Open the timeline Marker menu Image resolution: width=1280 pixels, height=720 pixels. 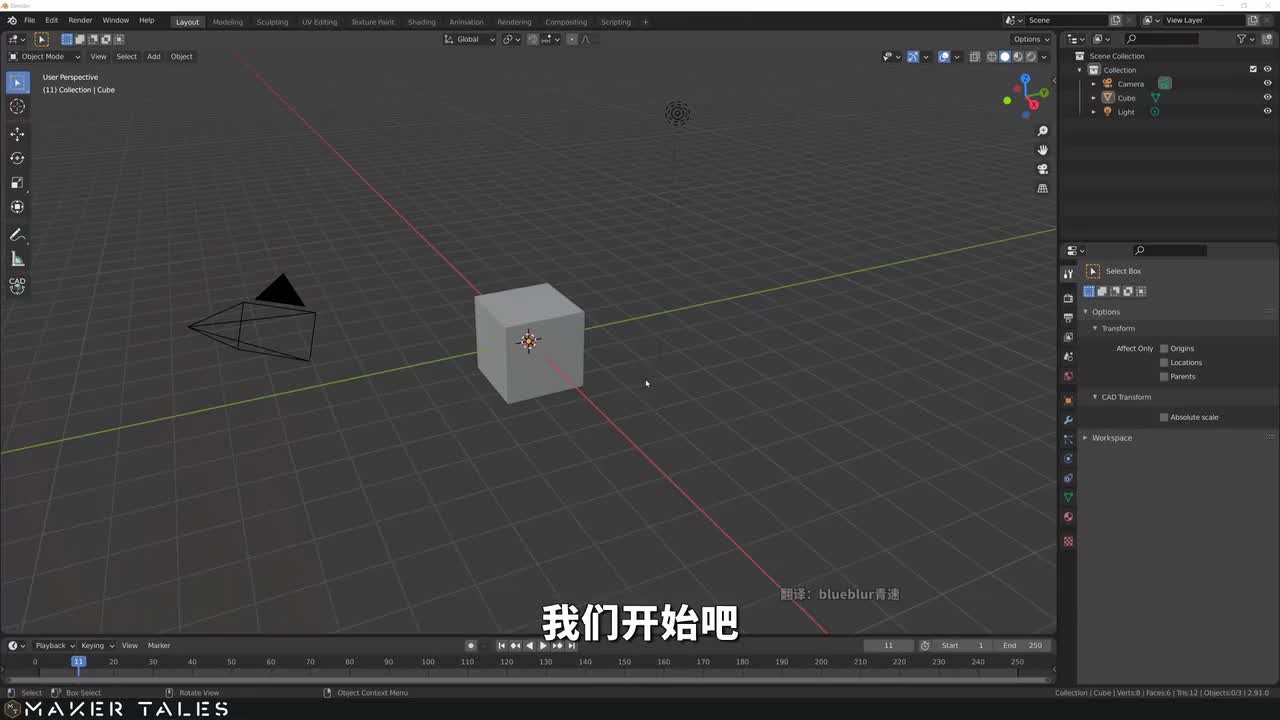point(159,645)
